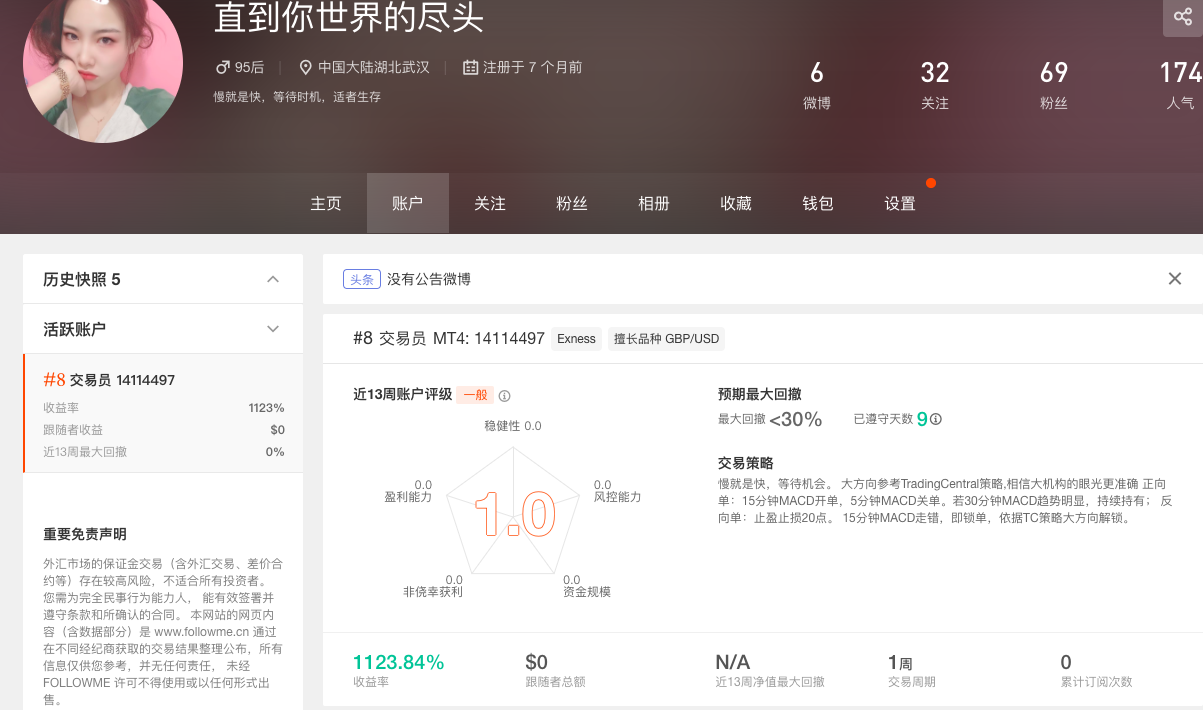Click the 资金规模 radar label
This screenshot has height=710, width=1203.
pyautogui.click(x=586, y=592)
